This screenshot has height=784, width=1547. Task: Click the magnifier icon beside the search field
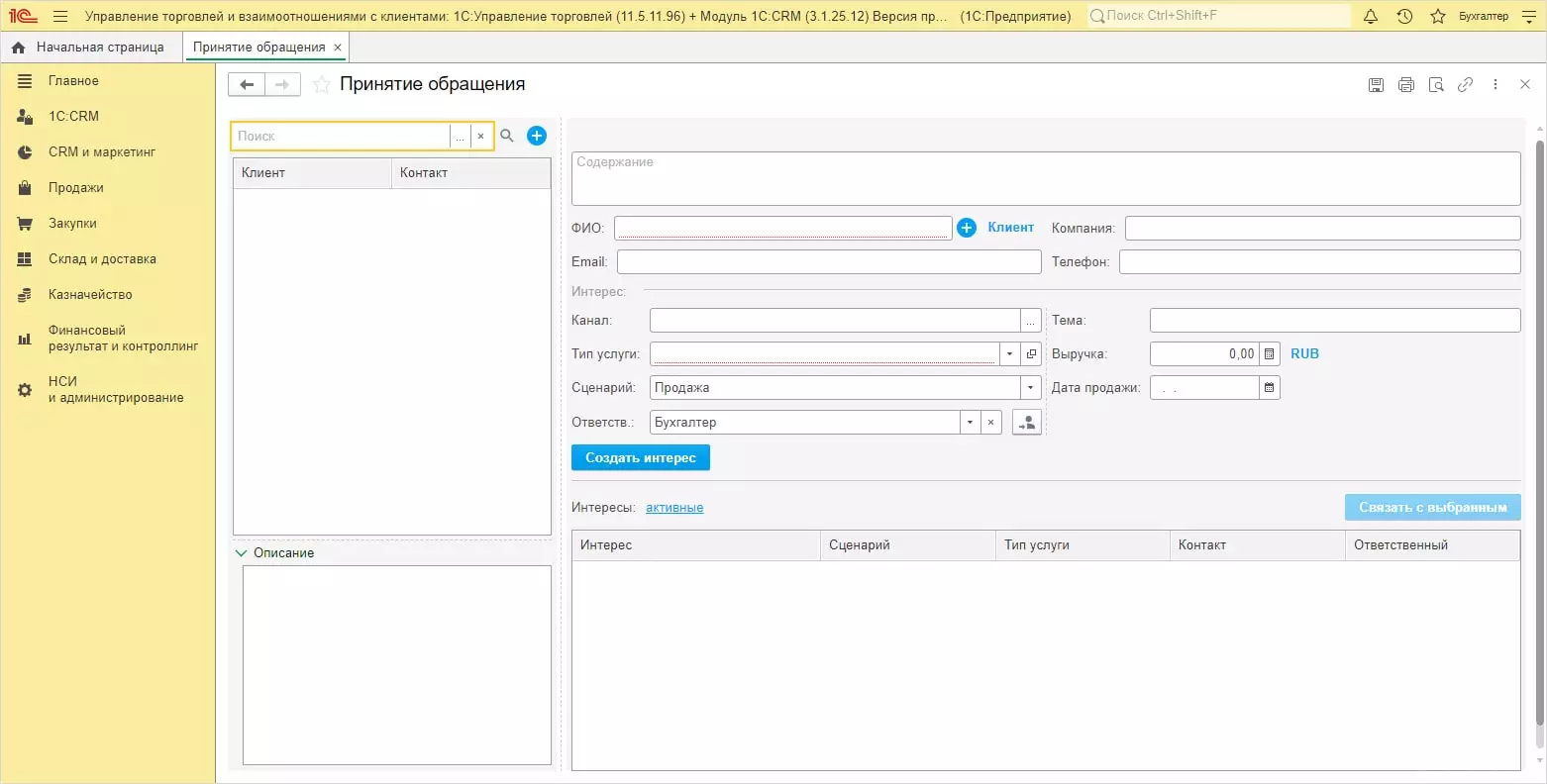507,136
